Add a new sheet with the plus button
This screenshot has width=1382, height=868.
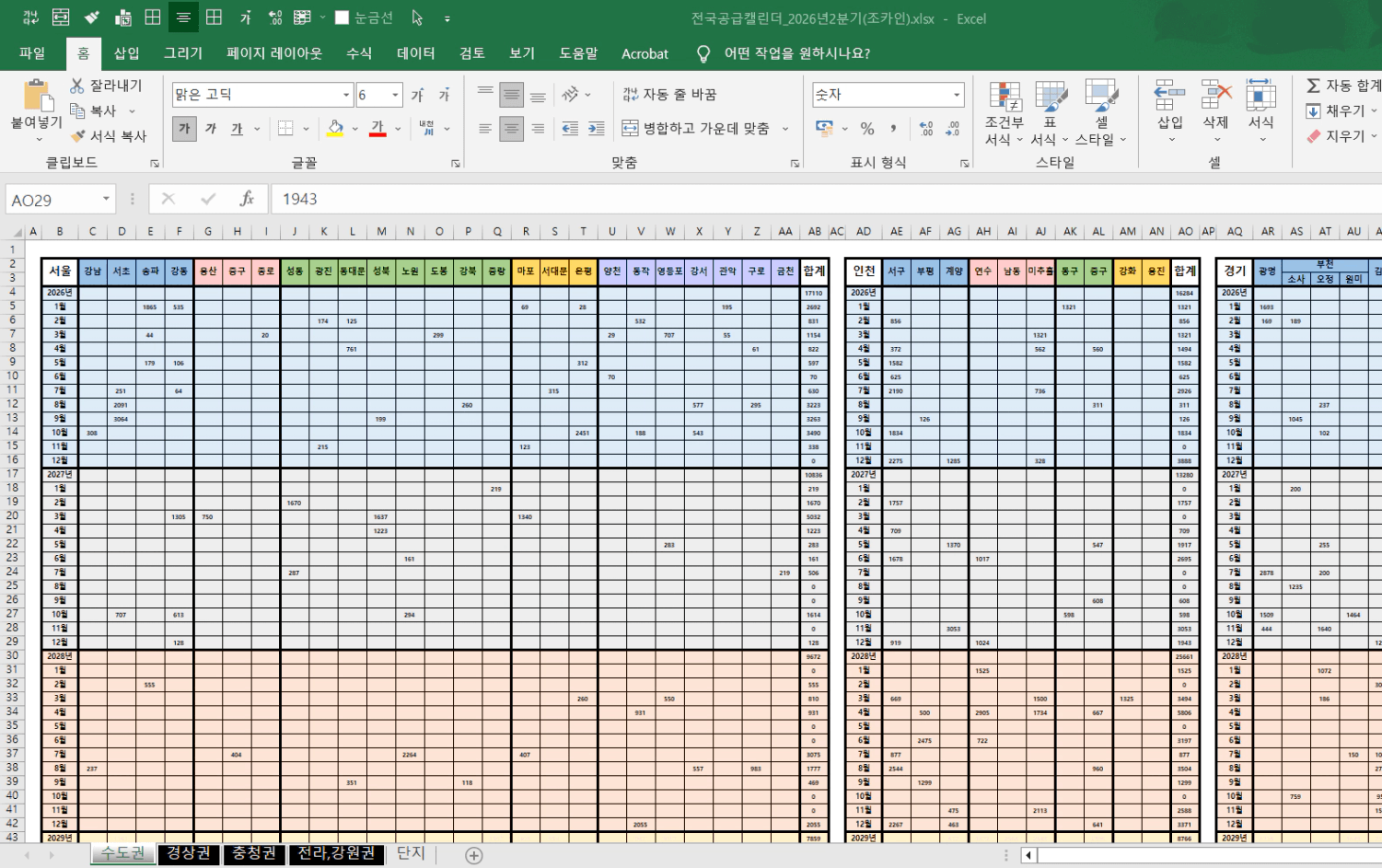[x=473, y=855]
